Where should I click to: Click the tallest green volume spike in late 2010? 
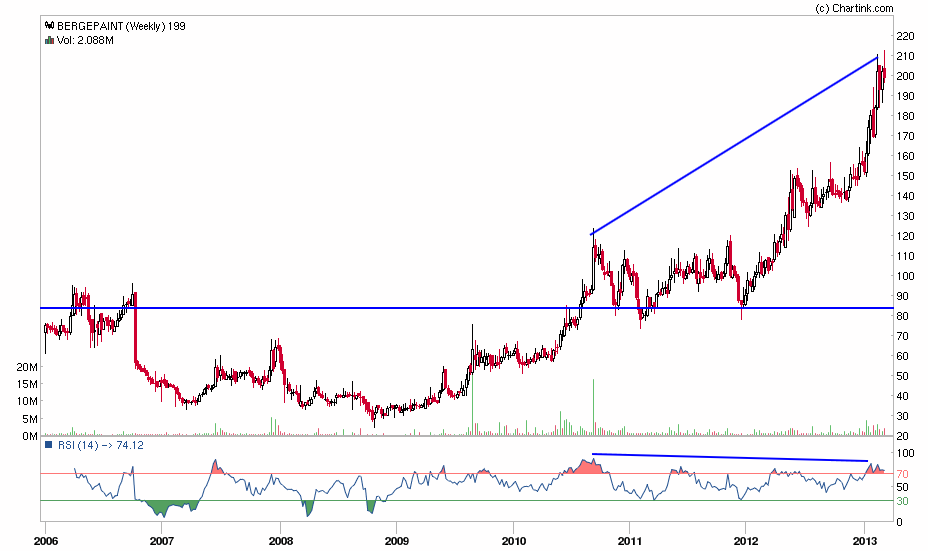click(x=594, y=407)
